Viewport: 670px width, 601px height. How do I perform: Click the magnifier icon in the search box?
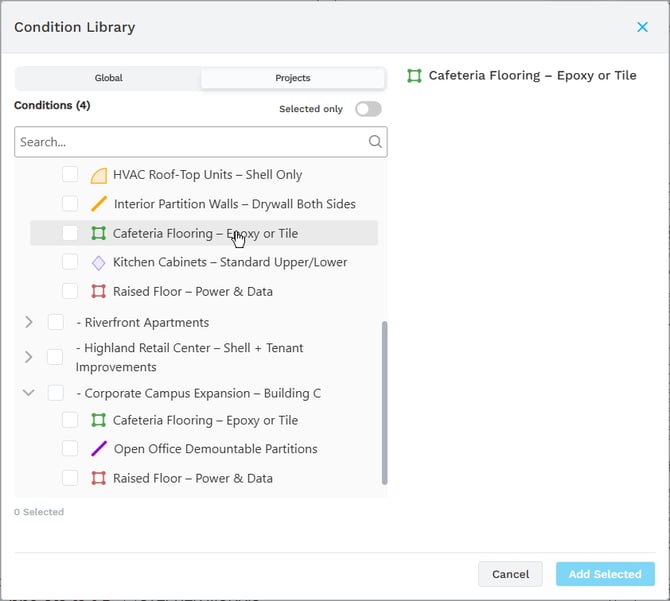(375, 142)
